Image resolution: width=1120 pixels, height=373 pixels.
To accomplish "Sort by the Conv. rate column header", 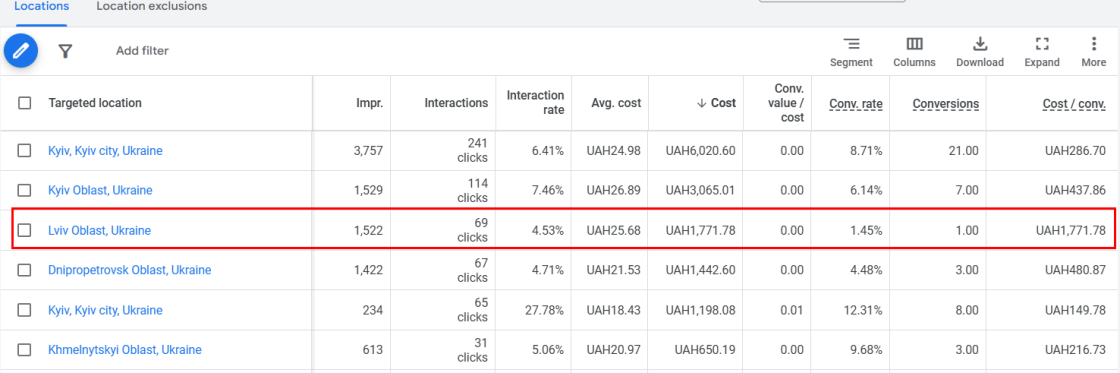I will (x=856, y=104).
